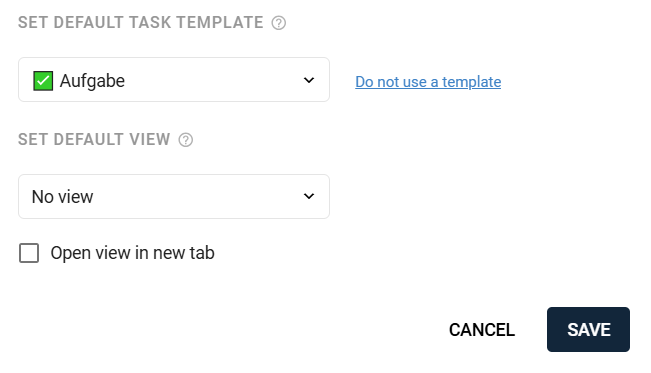The width and height of the screenshot is (651, 373).
Task: Show tooltip icon for default view setting
Action: 186,140
